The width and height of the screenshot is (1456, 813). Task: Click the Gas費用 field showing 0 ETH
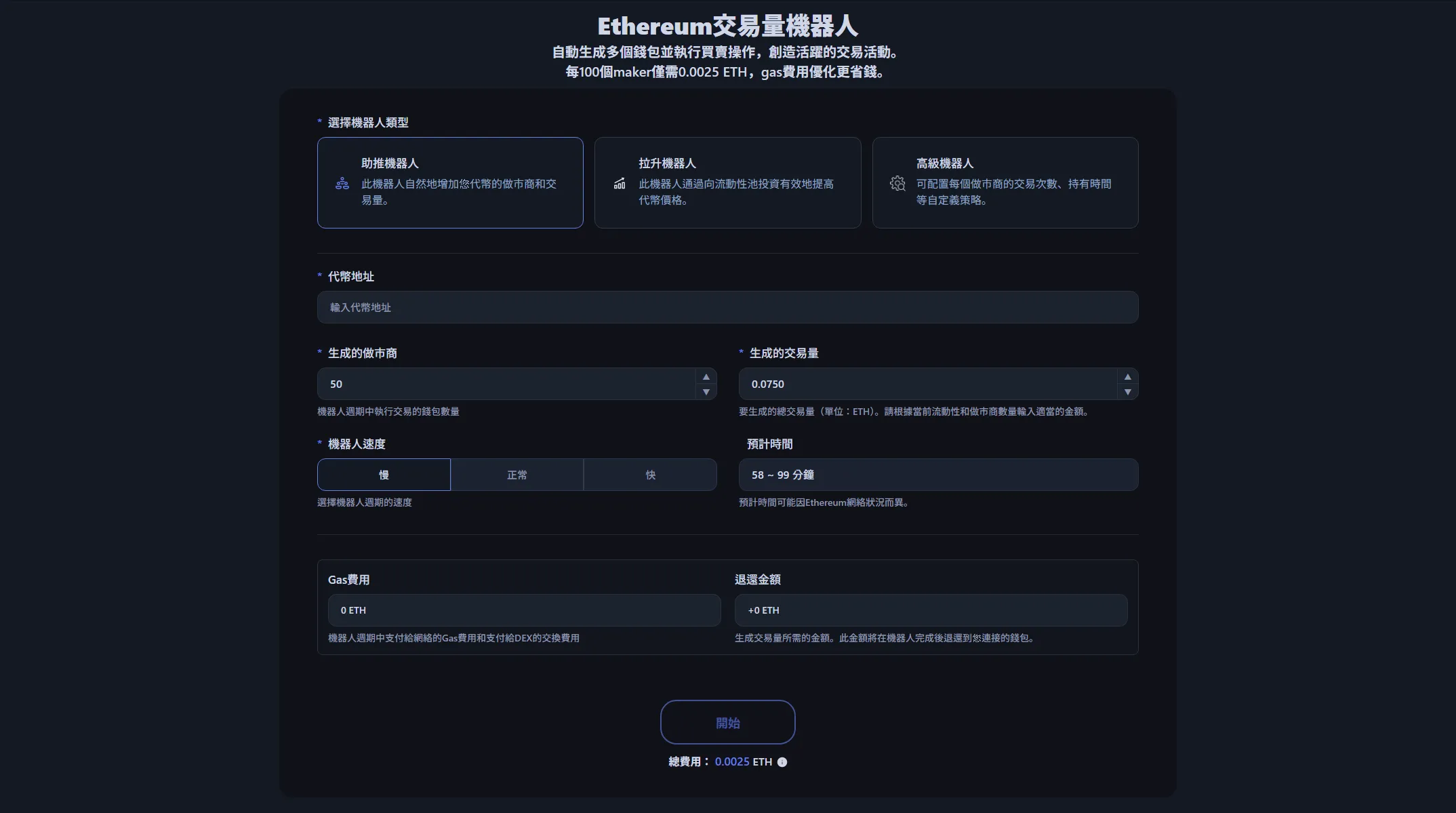pos(524,610)
